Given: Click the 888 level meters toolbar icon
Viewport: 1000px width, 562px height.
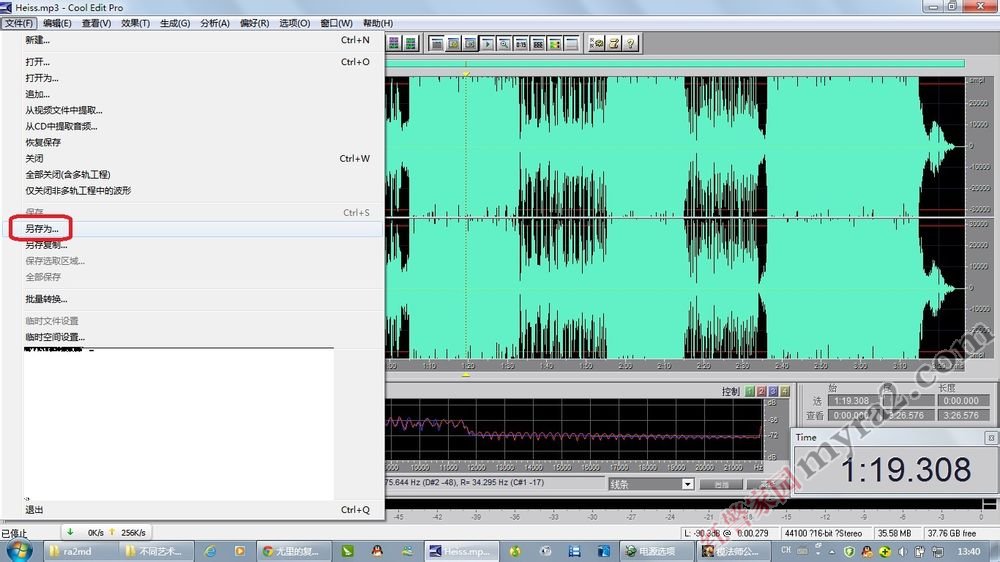Looking at the screenshot, I should pyautogui.click(x=538, y=43).
